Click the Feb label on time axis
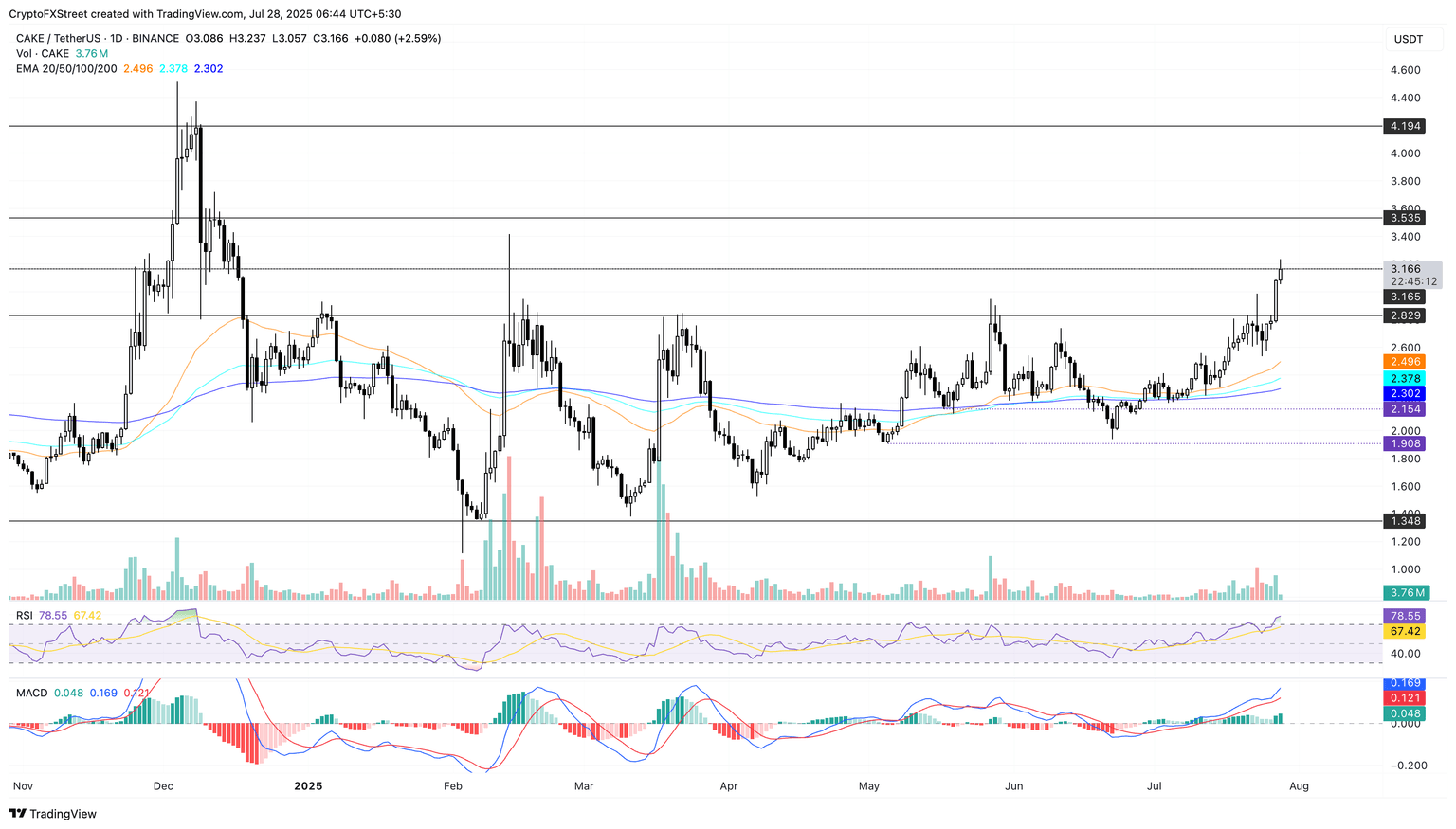This screenshot has height=829, width=1456. click(452, 786)
